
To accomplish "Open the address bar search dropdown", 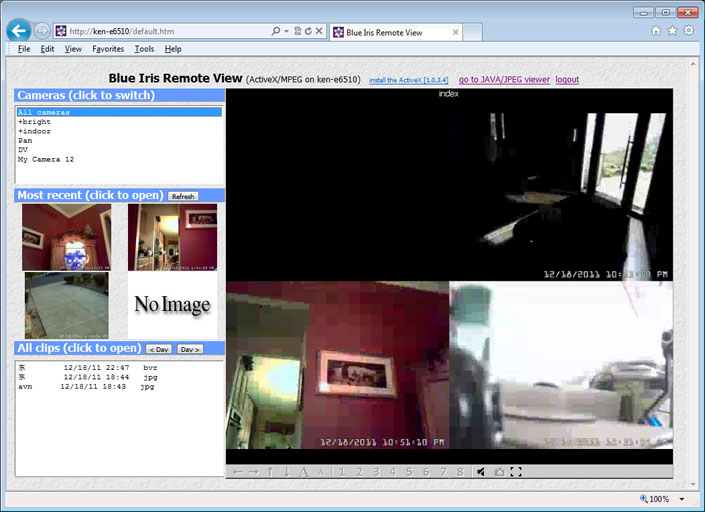I will [x=286, y=32].
